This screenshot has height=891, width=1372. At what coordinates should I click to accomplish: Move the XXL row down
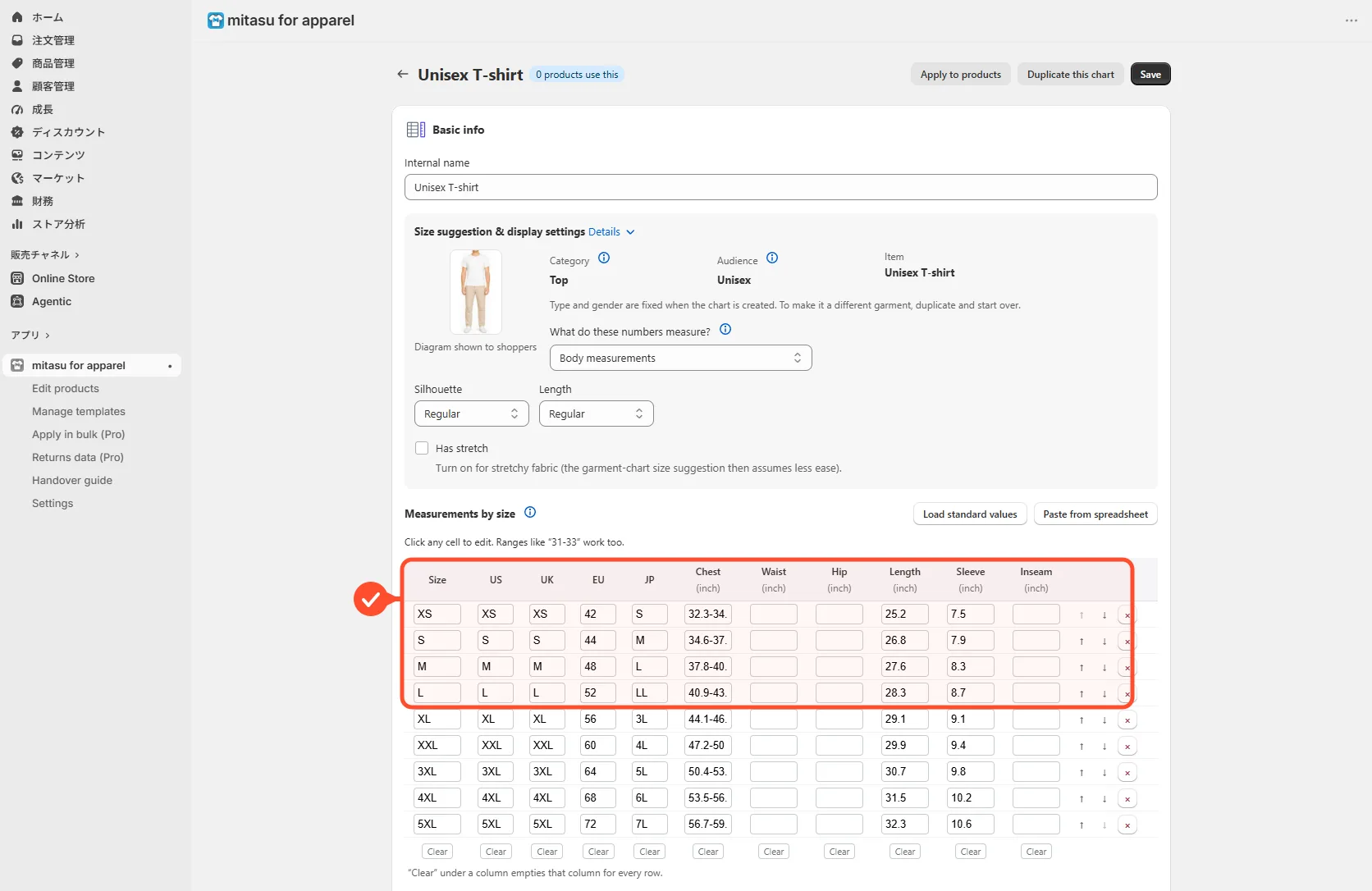(1104, 746)
